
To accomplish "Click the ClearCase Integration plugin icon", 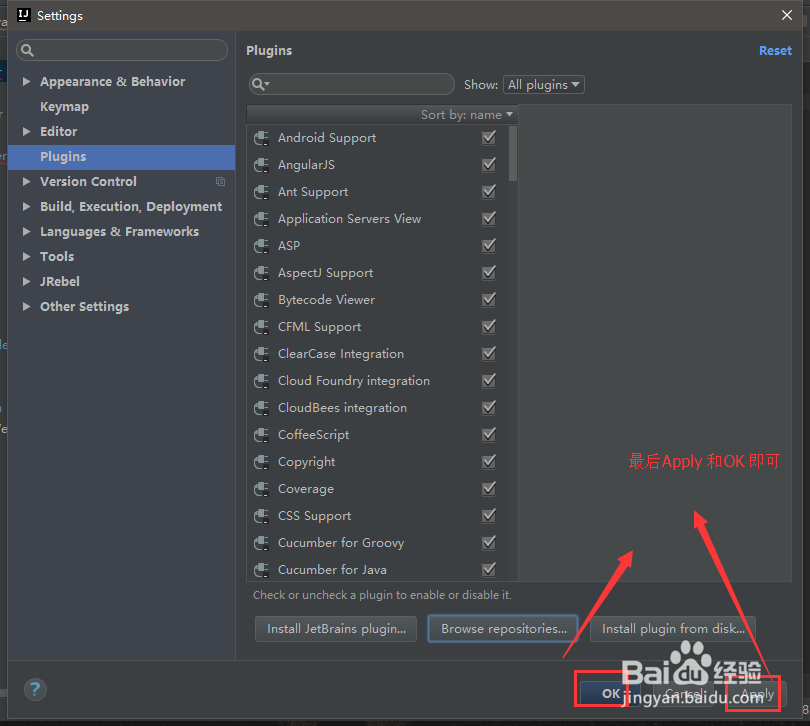I will point(261,354).
